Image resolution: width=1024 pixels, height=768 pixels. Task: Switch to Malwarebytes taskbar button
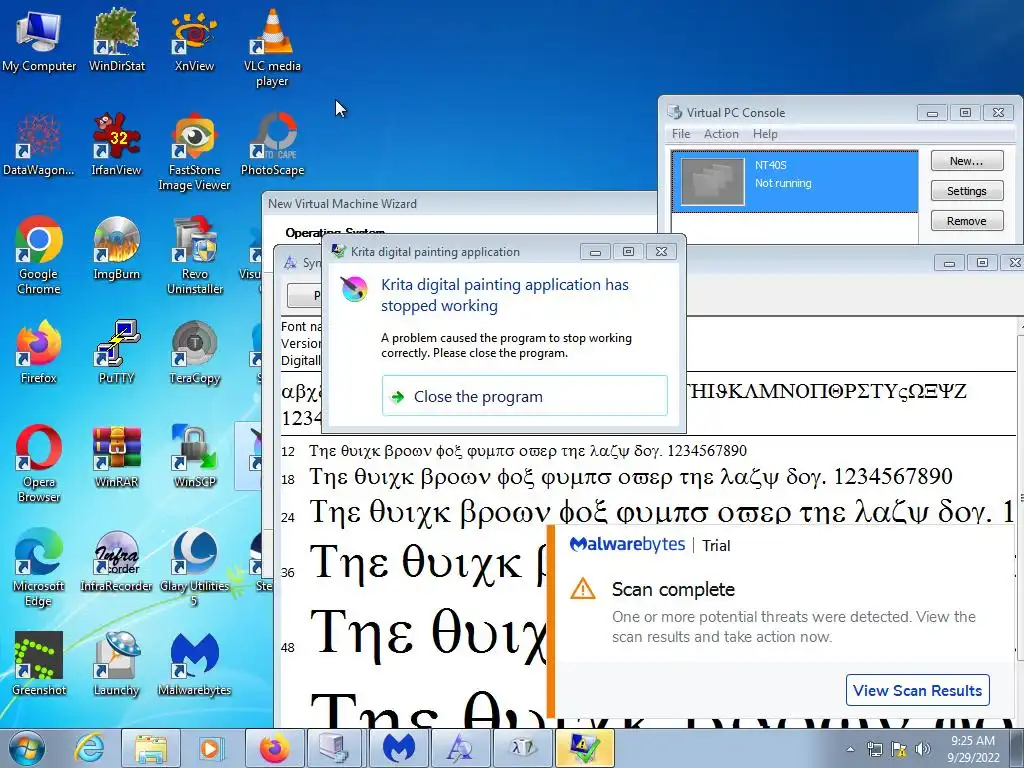(x=398, y=748)
